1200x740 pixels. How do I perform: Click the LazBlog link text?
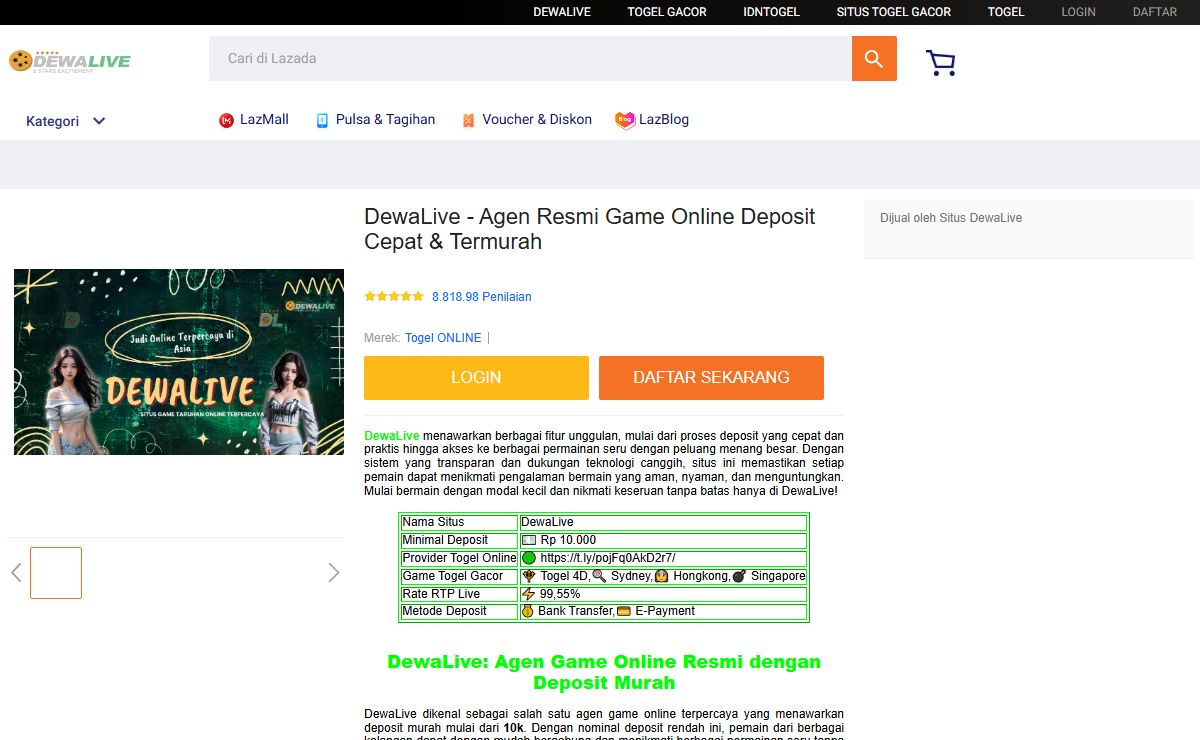[x=664, y=120]
